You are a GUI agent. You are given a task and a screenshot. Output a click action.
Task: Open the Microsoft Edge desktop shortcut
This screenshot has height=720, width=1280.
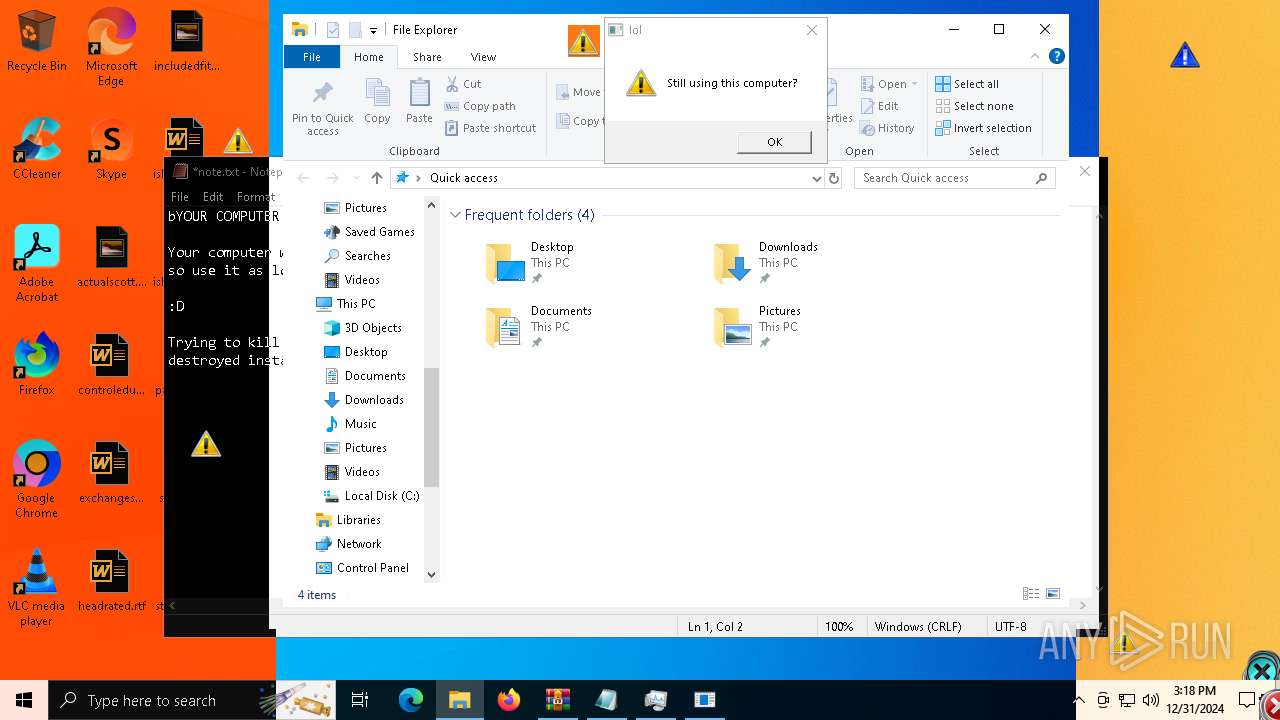111,48
